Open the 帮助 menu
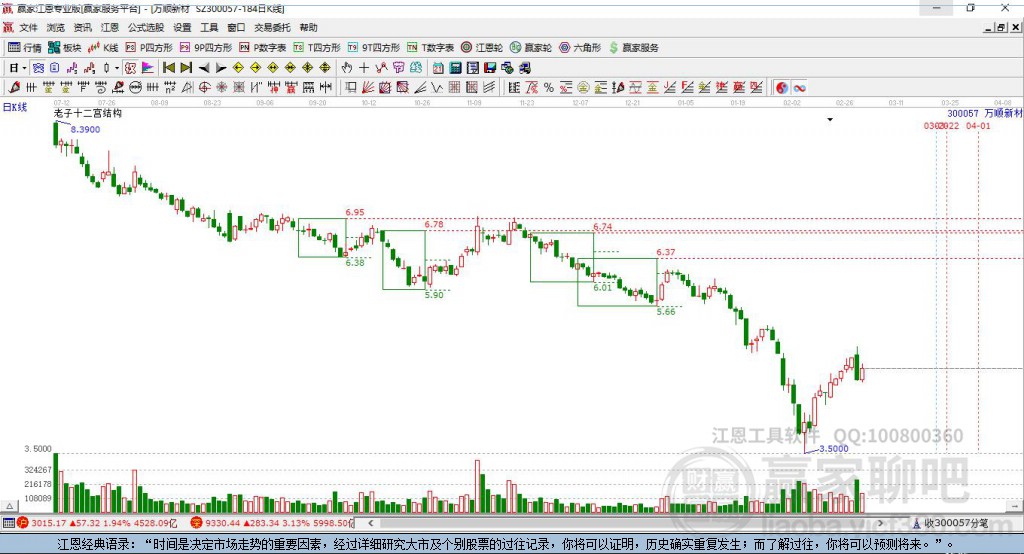Screen dimensions: 1024x554 point(308,27)
